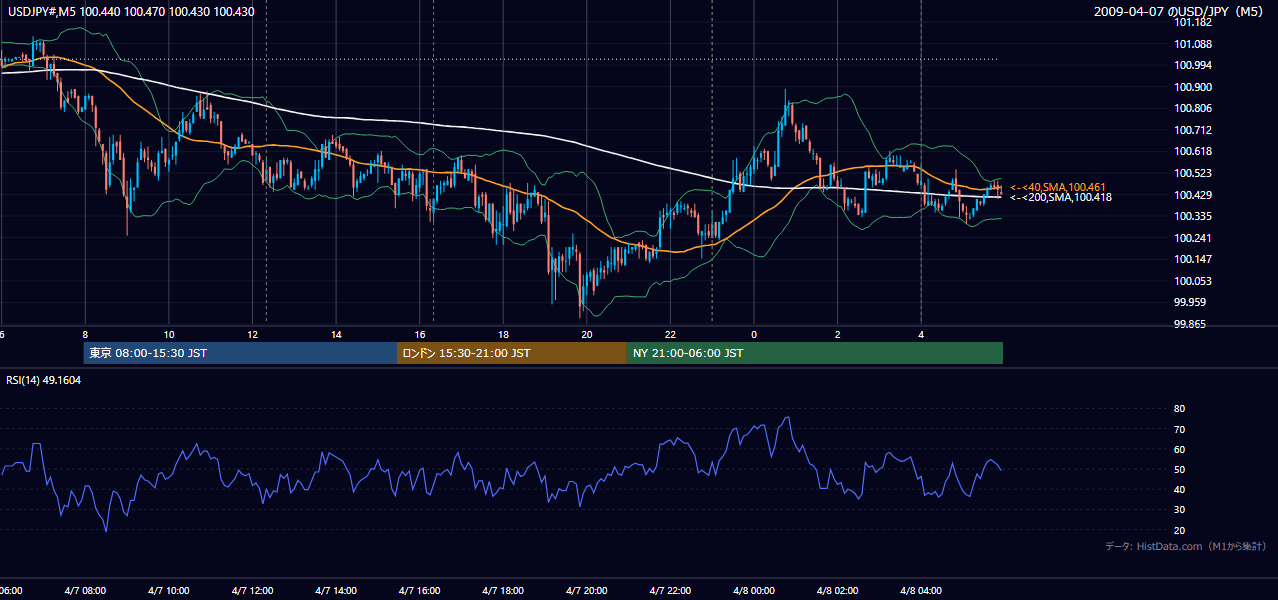Click hour label 22 beneath the price chart
This screenshot has height=600, width=1278.
pyautogui.click(x=671, y=335)
